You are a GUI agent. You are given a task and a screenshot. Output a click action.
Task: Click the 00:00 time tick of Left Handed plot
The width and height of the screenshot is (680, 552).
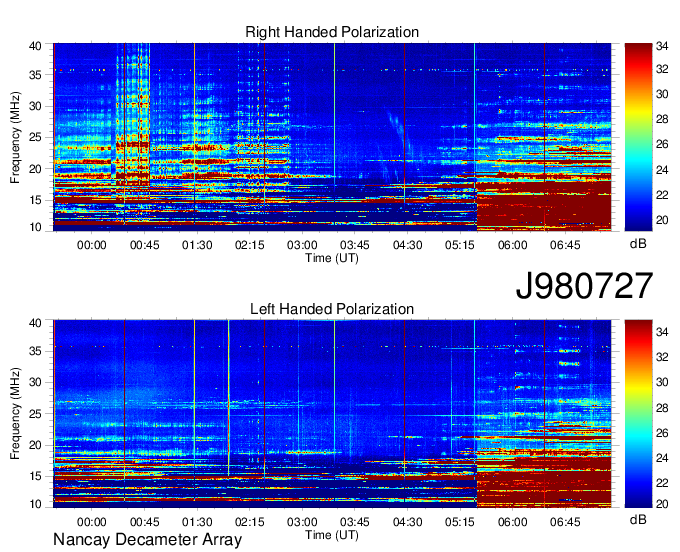tap(92, 522)
